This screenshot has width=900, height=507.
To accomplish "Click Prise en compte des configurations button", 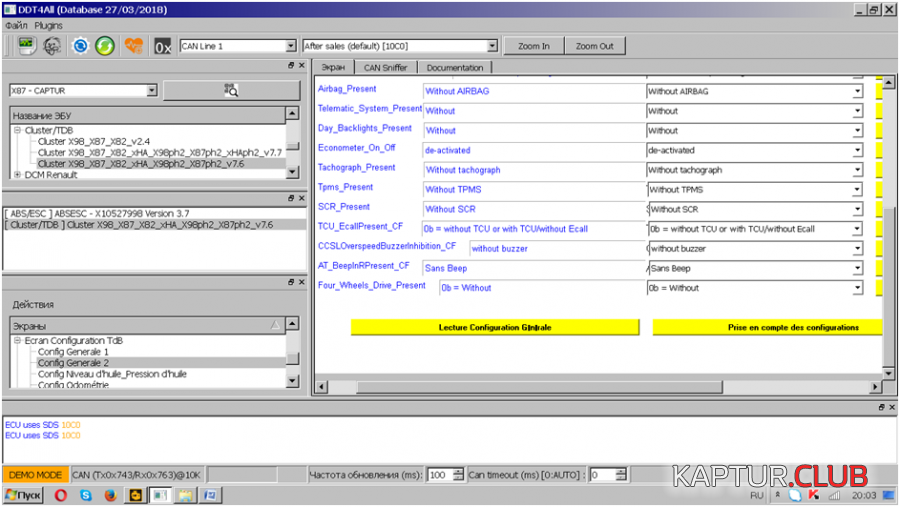I will [767, 327].
